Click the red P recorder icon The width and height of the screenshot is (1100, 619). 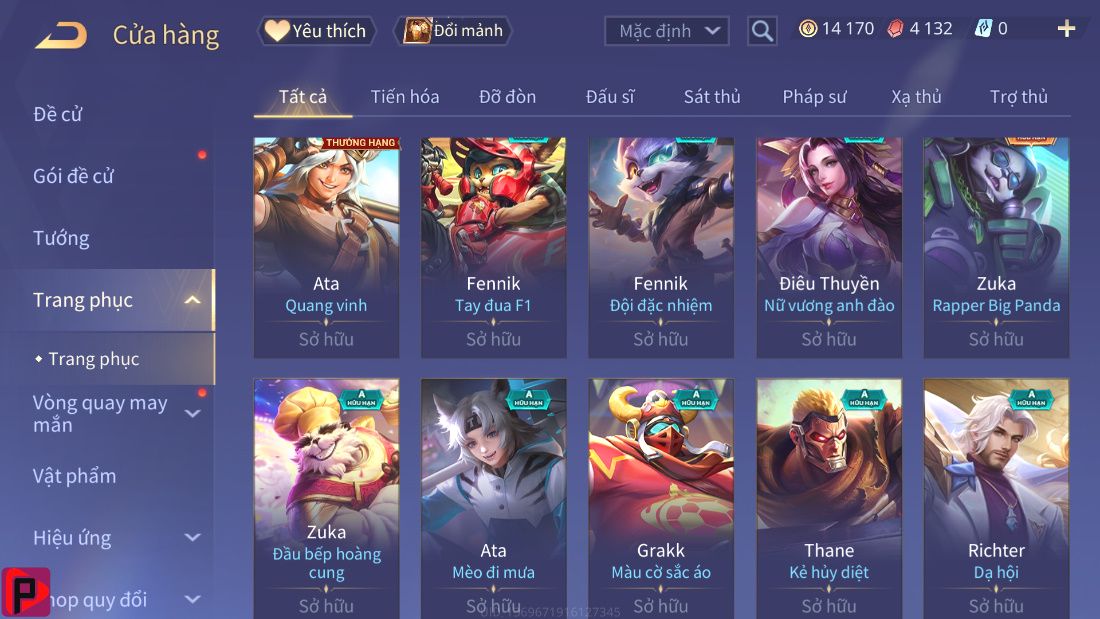click(25, 592)
